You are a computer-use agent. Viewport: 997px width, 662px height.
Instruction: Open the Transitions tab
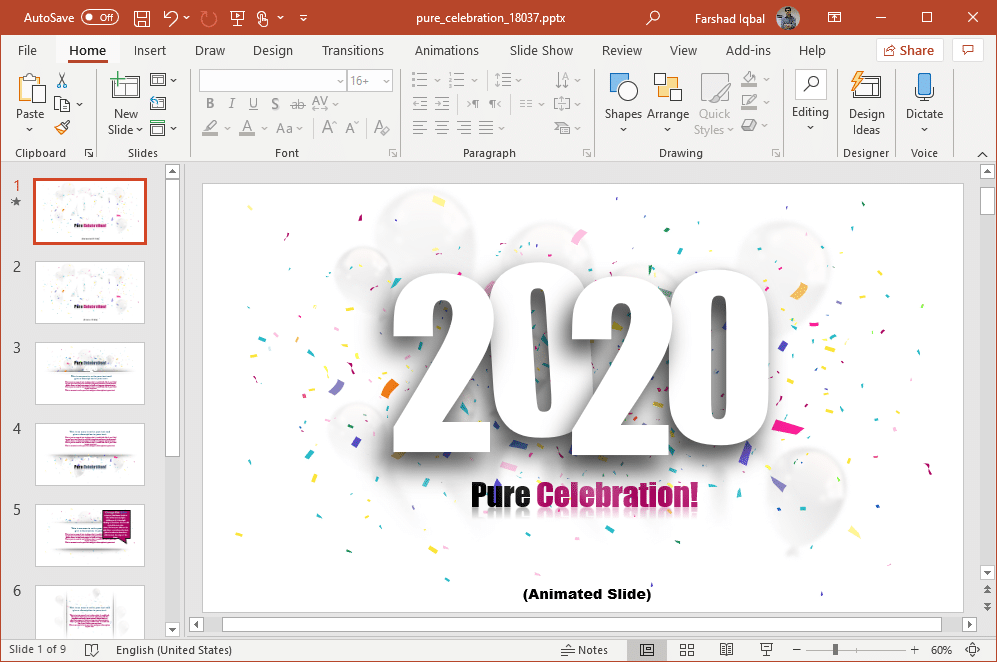[x=352, y=51]
